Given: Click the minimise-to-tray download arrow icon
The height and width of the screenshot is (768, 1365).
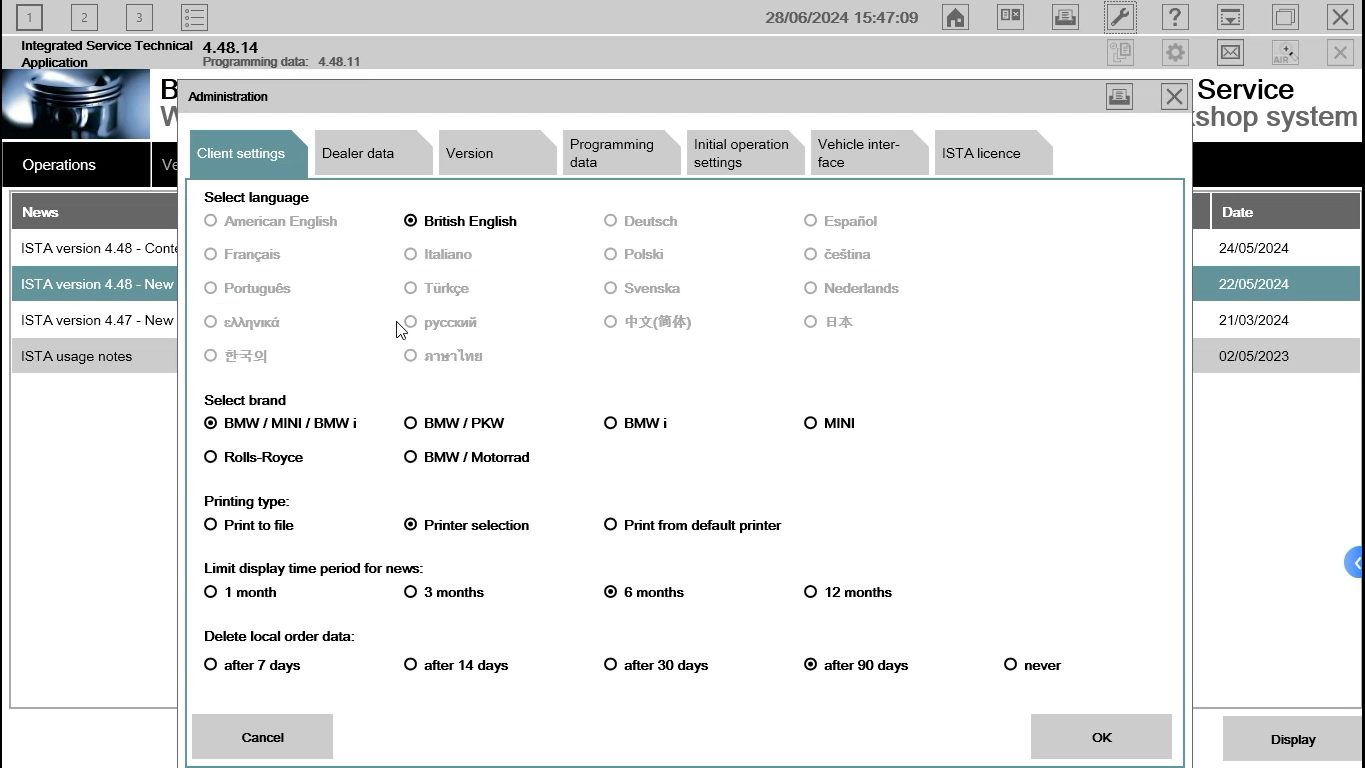Looking at the screenshot, I should pos(1230,17).
